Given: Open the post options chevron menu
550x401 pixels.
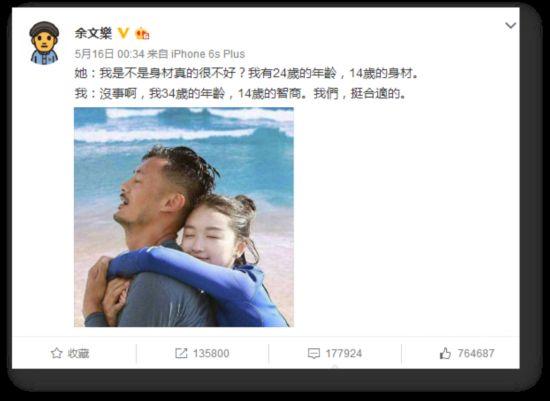Looking at the screenshot, I should [510, 26].
